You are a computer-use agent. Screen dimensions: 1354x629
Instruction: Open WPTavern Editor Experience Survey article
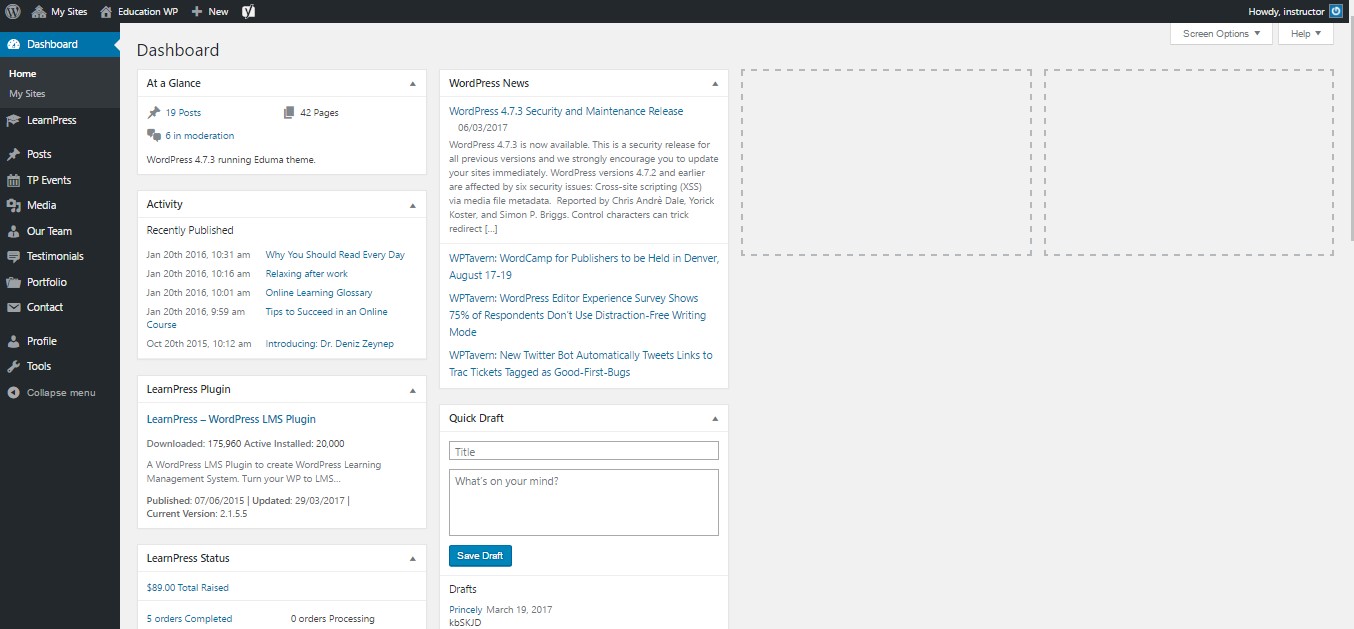click(x=578, y=315)
